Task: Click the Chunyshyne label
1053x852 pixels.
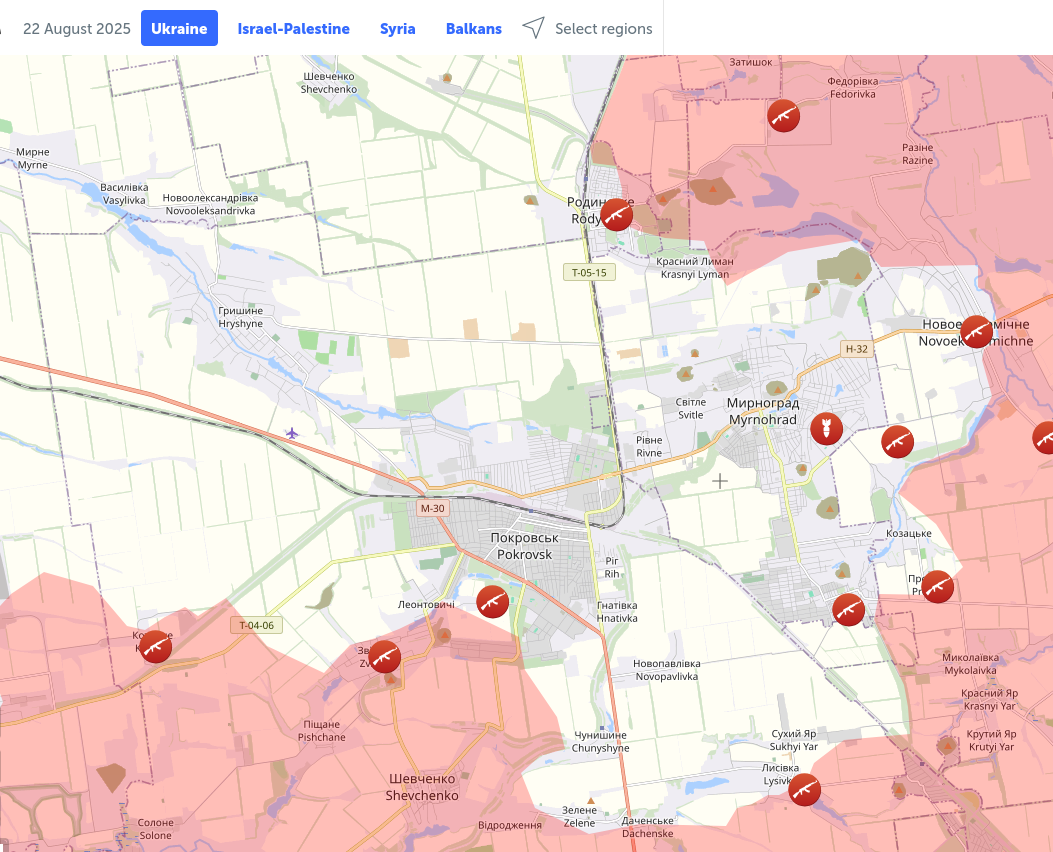Action: pyautogui.click(x=600, y=741)
